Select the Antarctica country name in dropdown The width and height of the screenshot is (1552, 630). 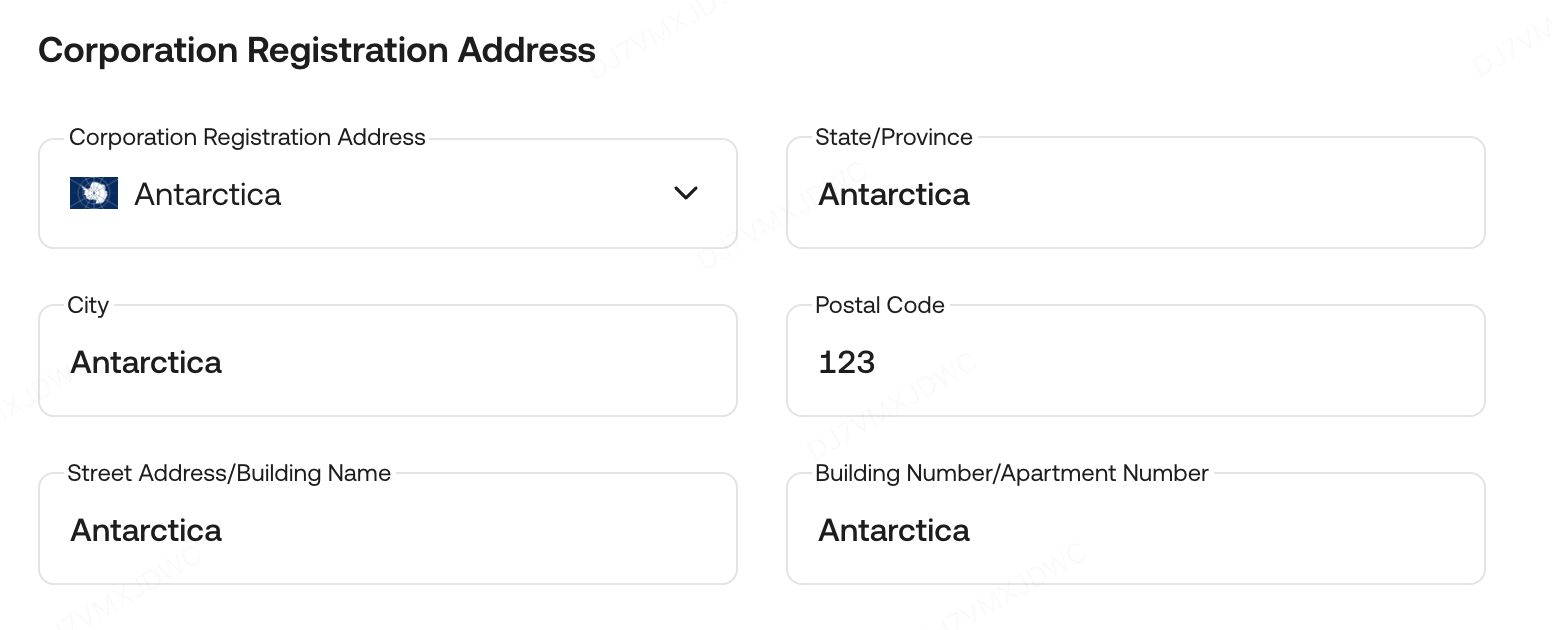208,194
